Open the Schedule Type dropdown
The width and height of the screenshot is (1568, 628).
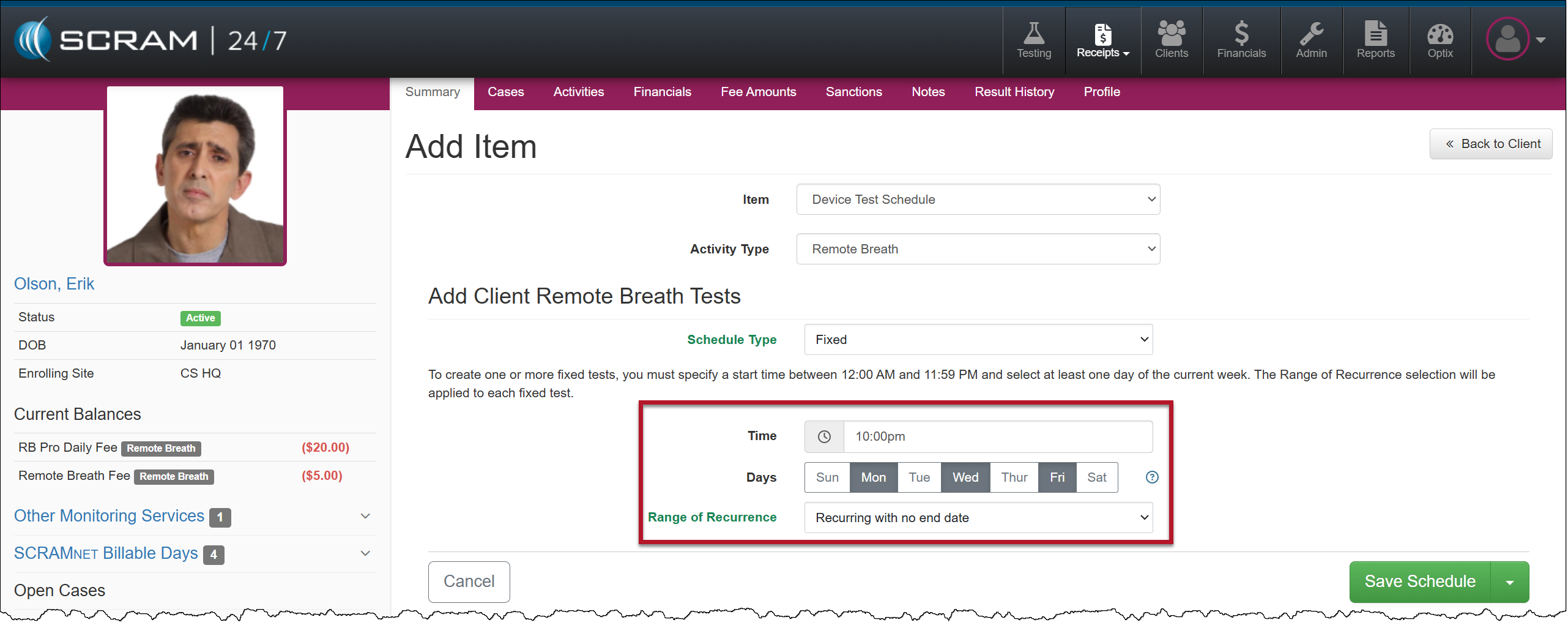[978, 340]
